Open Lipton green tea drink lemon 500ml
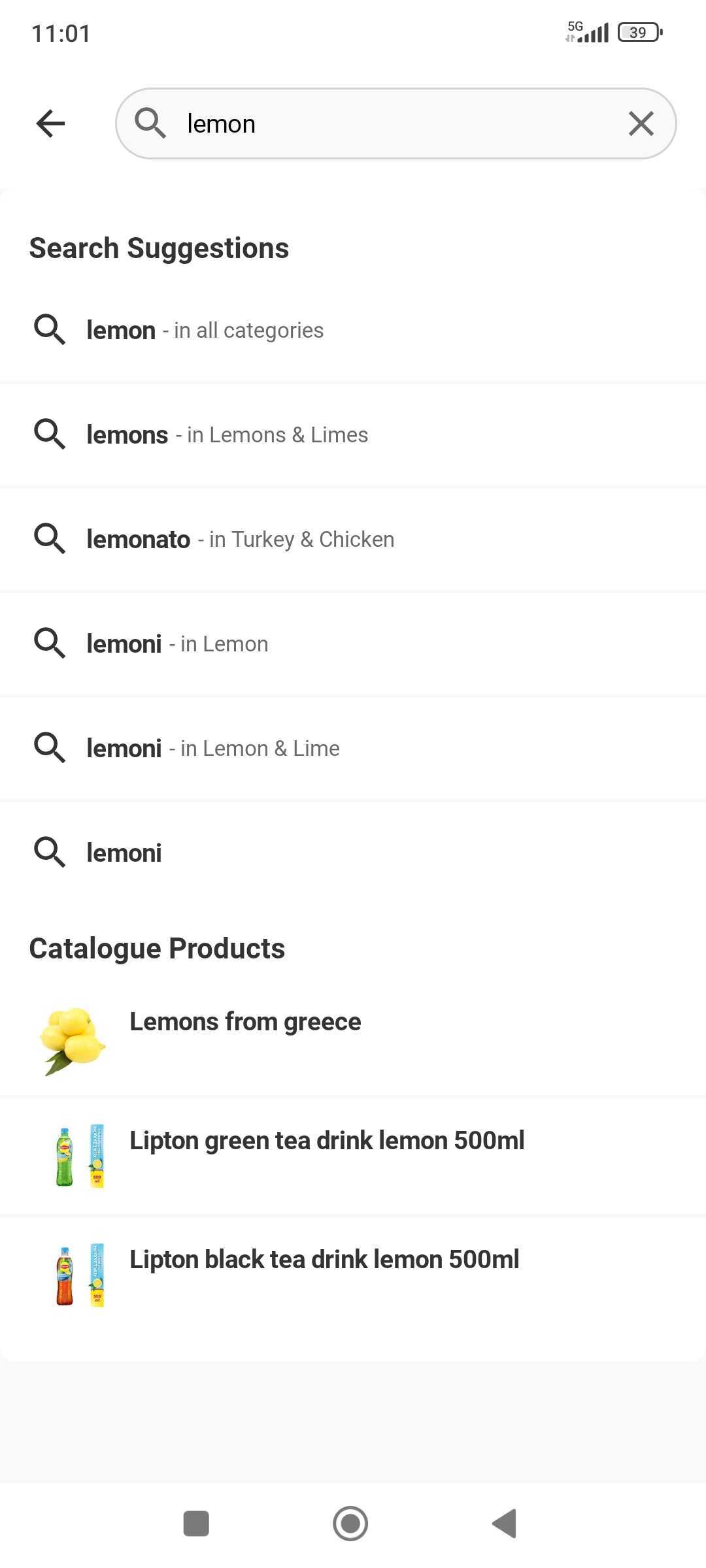706x1568 pixels. pyautogui.click(x=327, y=1141)
